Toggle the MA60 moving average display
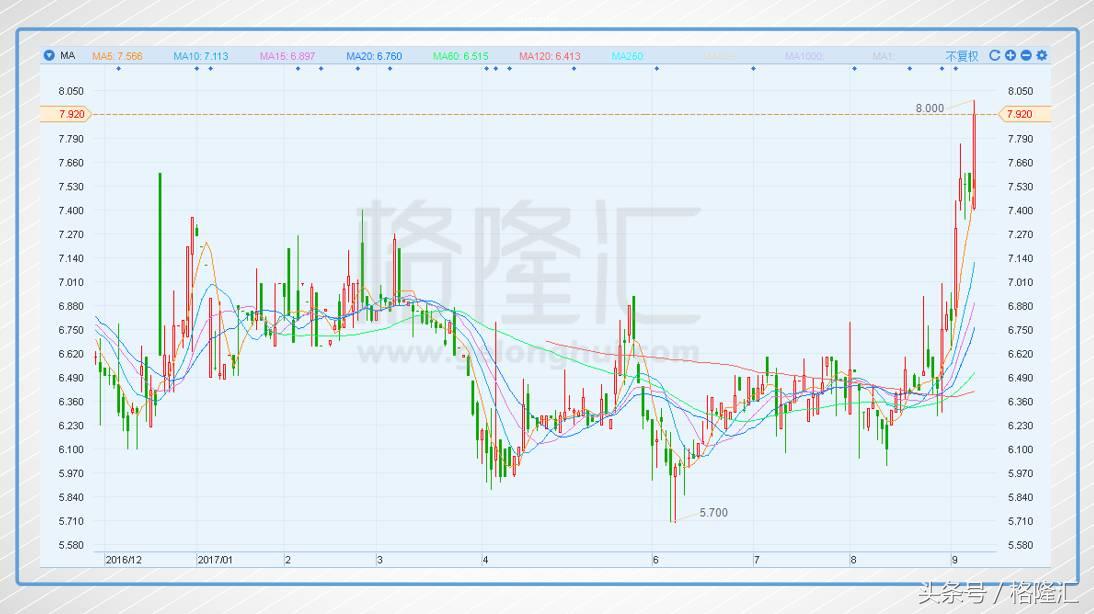This screenshot has height=614, width=1094. coord(461,57)
